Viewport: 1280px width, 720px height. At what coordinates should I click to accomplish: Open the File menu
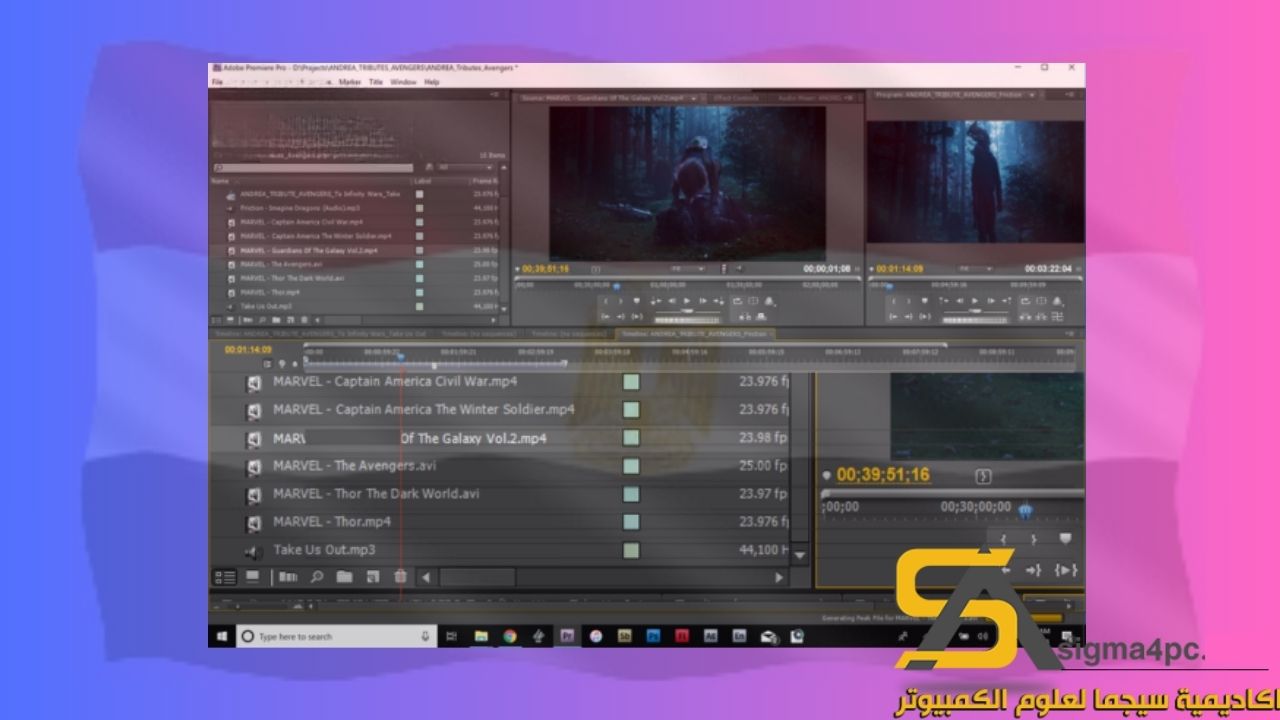(x=217, y=82)
